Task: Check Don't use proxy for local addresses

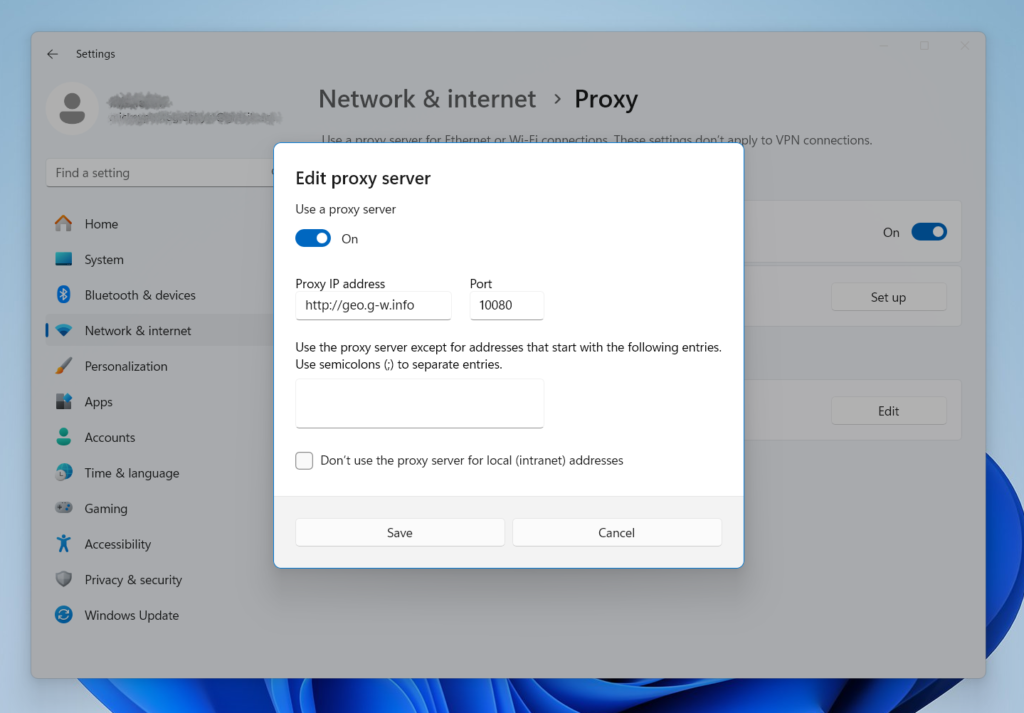Action: (304, 460)
